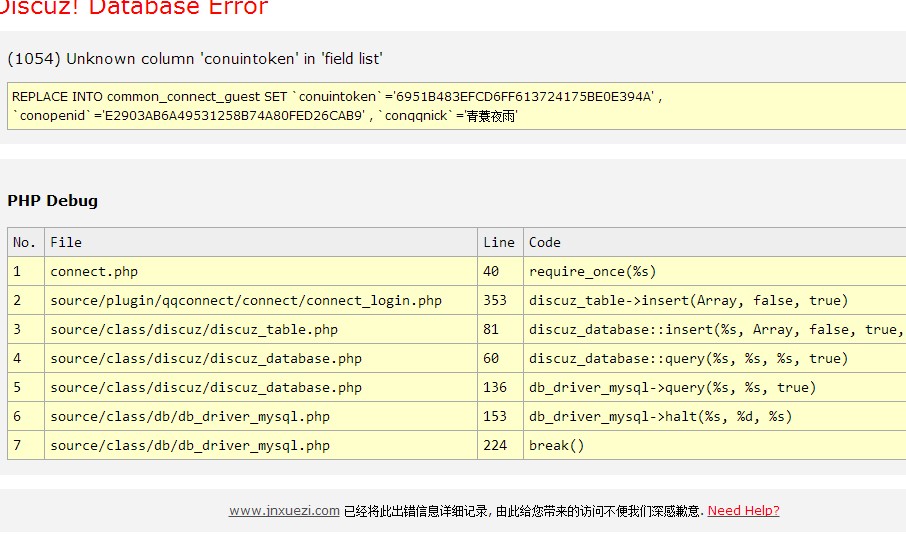The width and height of the screenshot is (906, 545).
Task: Open the www.jnxuezi.com link
Action: [x=284, y=511]
